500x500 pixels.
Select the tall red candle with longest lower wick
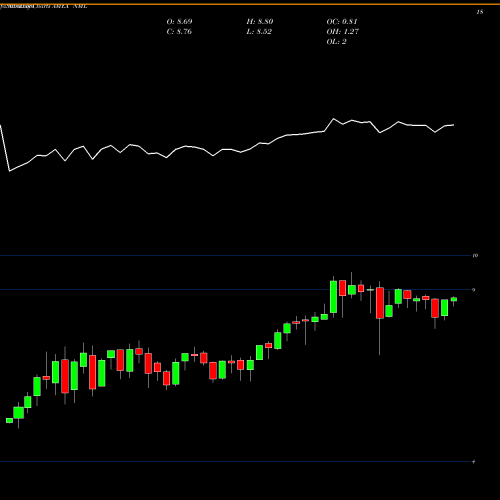click(x=380, y=303)
